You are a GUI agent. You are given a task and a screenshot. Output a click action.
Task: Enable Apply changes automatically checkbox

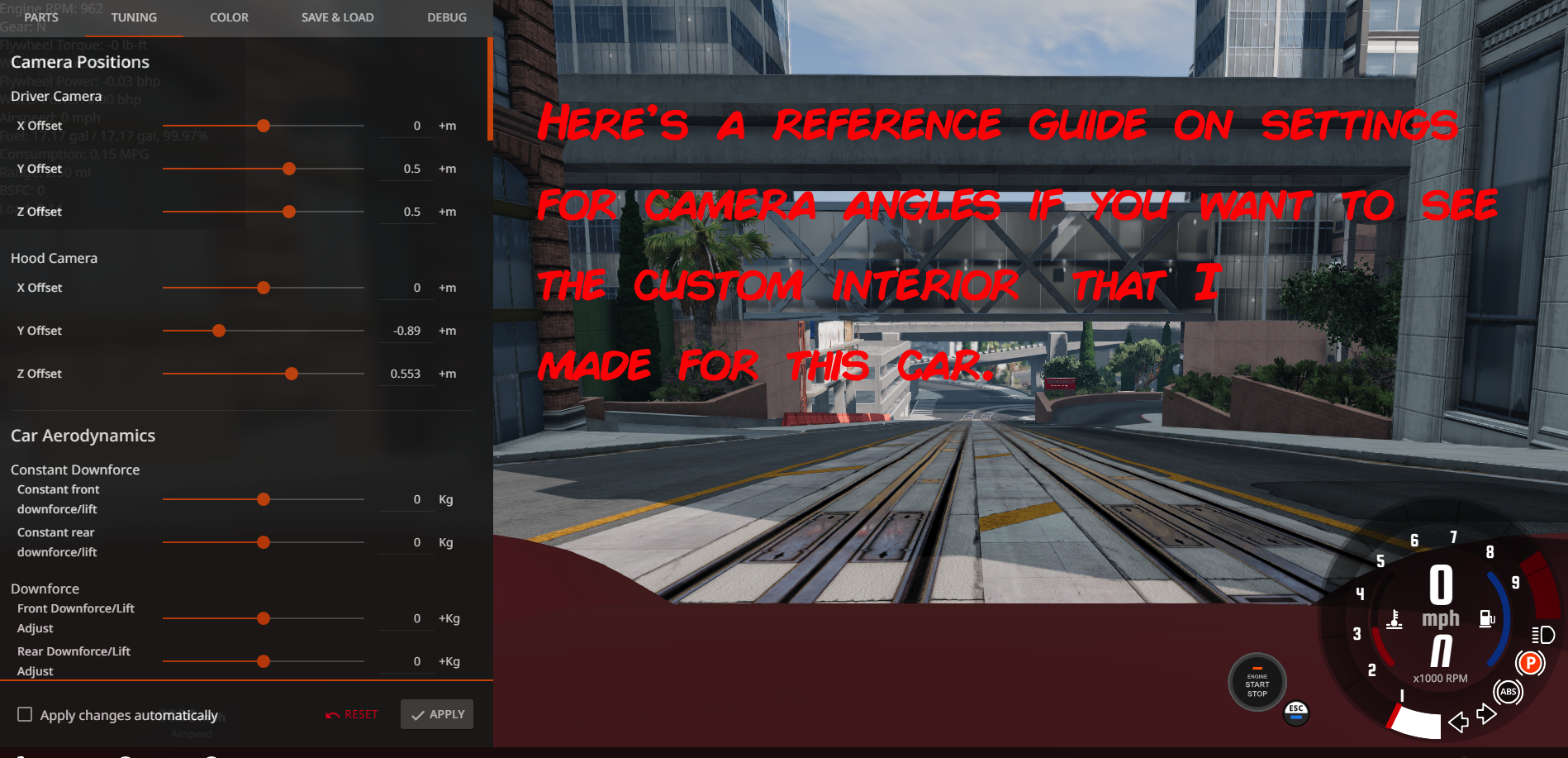coord(25,714)
